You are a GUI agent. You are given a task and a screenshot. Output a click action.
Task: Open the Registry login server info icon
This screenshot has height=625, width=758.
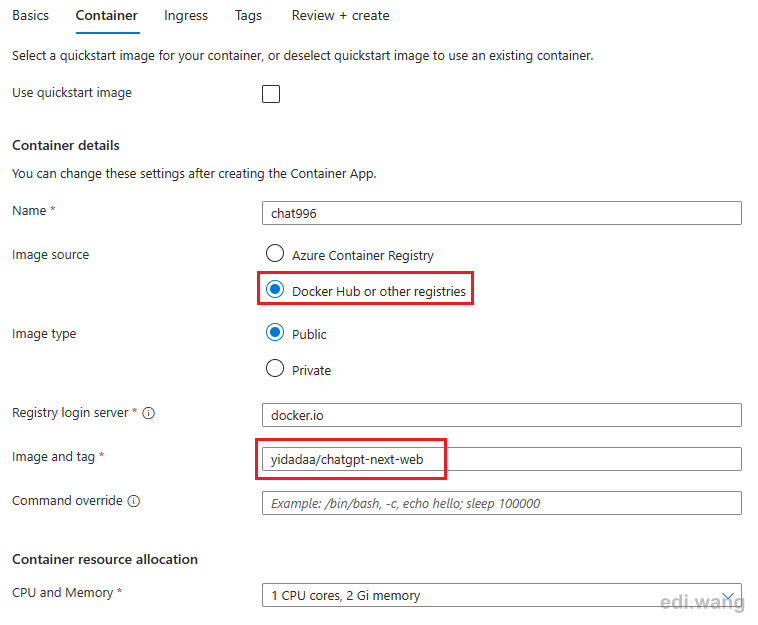[148, 413]
